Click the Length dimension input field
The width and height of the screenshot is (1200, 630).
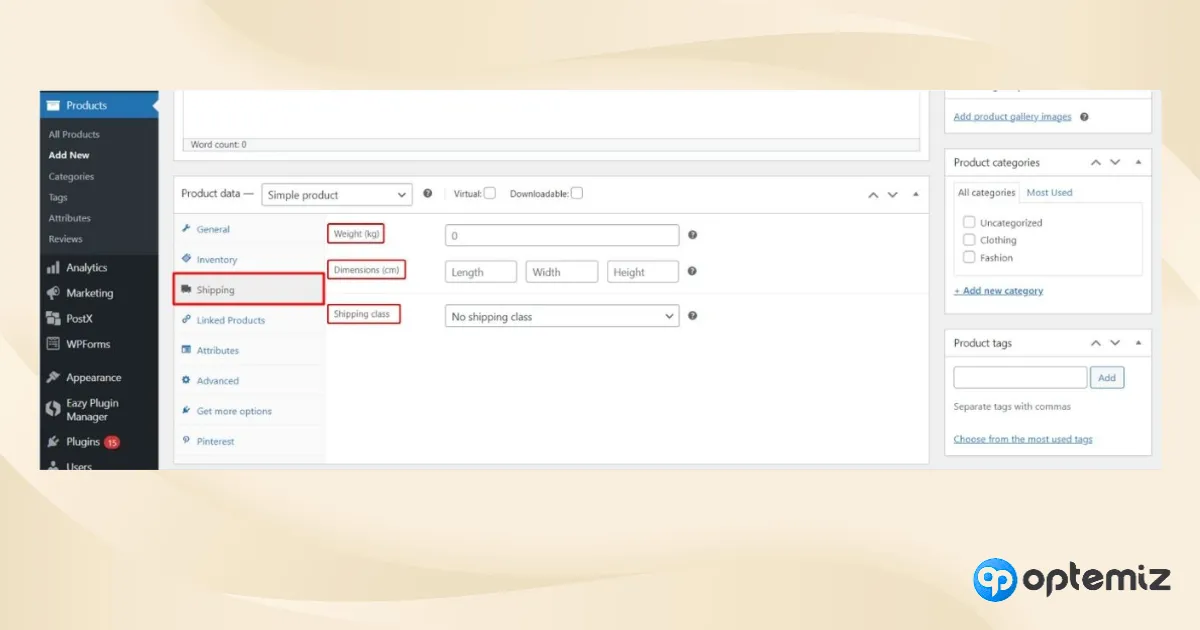tap(481, 272)
